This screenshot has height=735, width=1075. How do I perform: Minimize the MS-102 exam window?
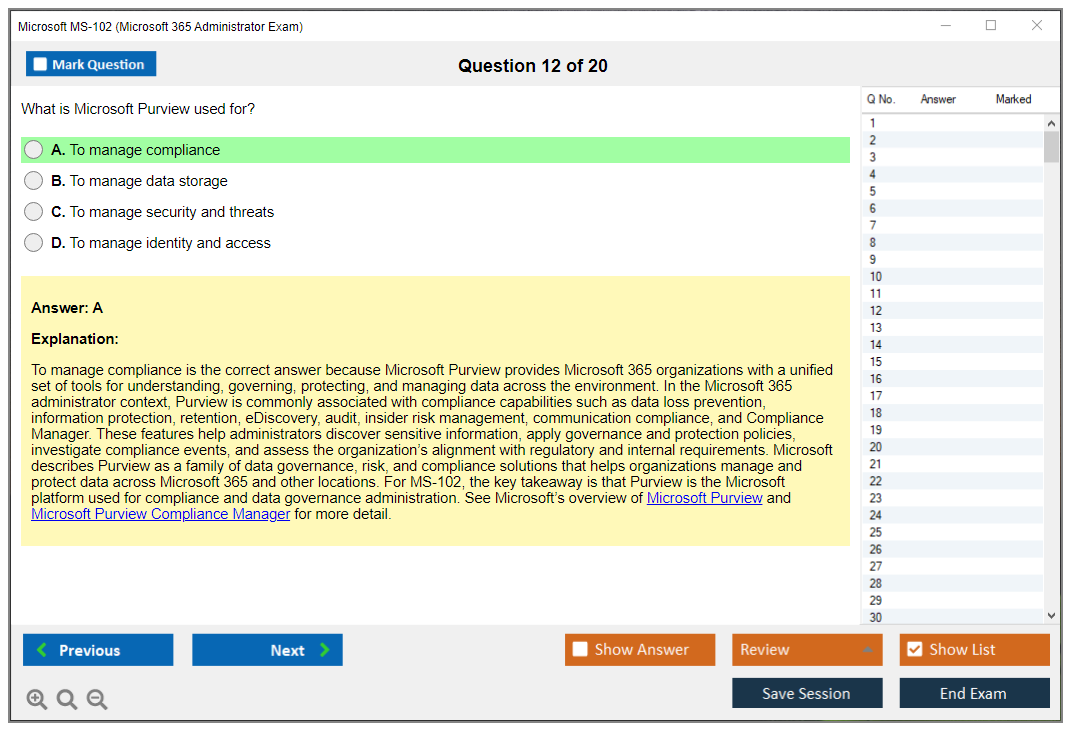point(946,25)
